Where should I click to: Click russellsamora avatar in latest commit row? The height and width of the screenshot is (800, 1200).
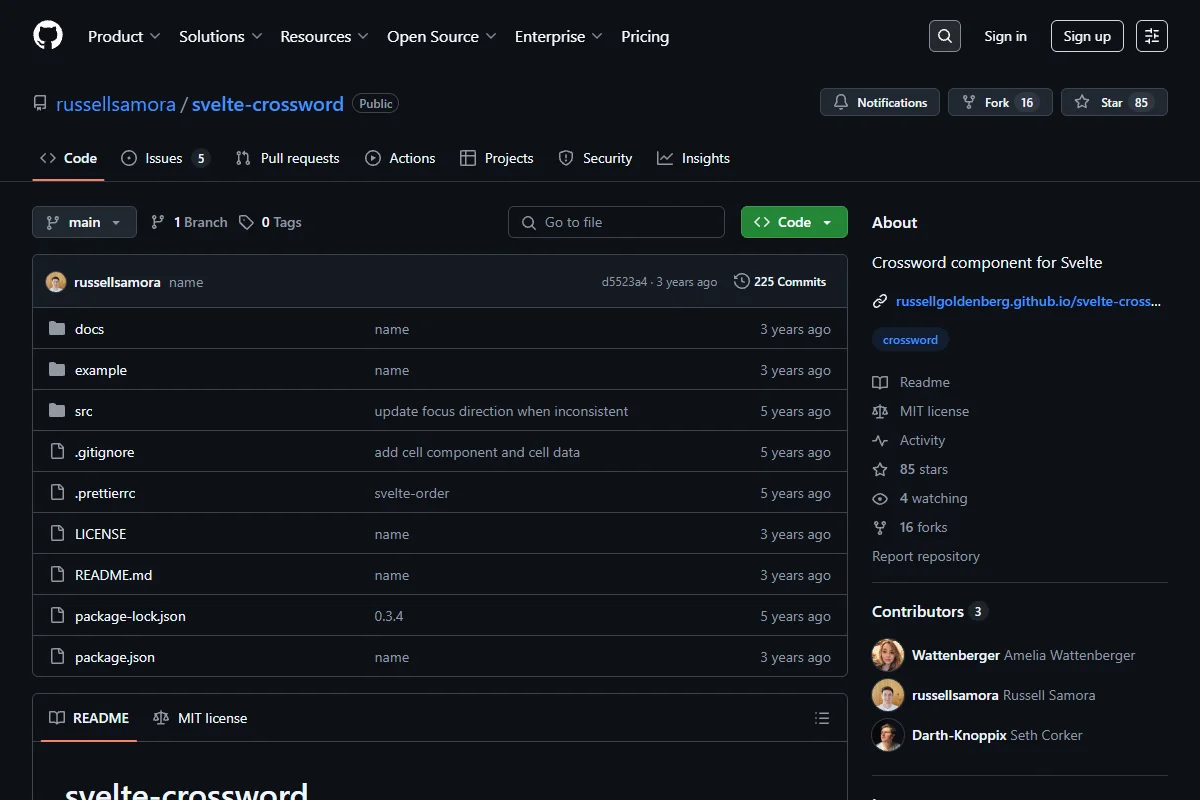pos(56,282)
